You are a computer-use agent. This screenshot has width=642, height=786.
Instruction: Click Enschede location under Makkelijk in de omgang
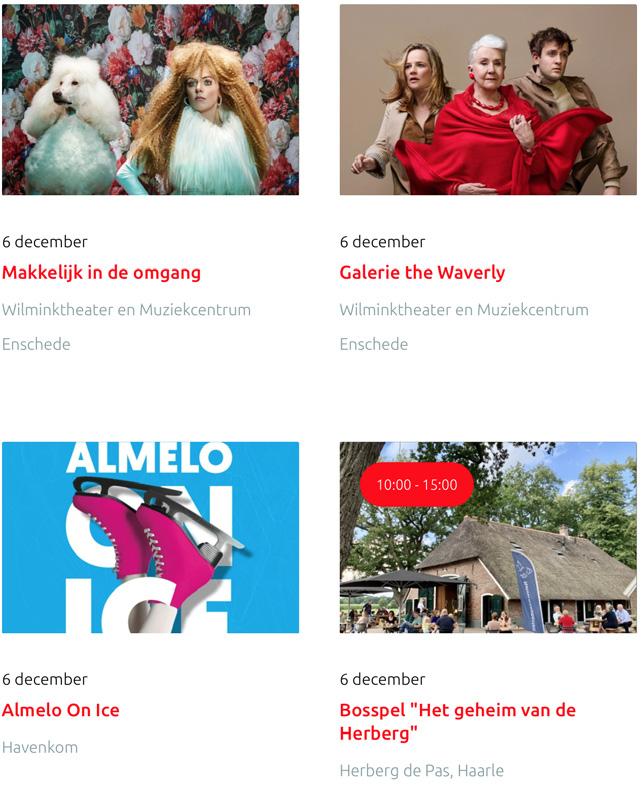pyautogui.click(x=36, y=344)
